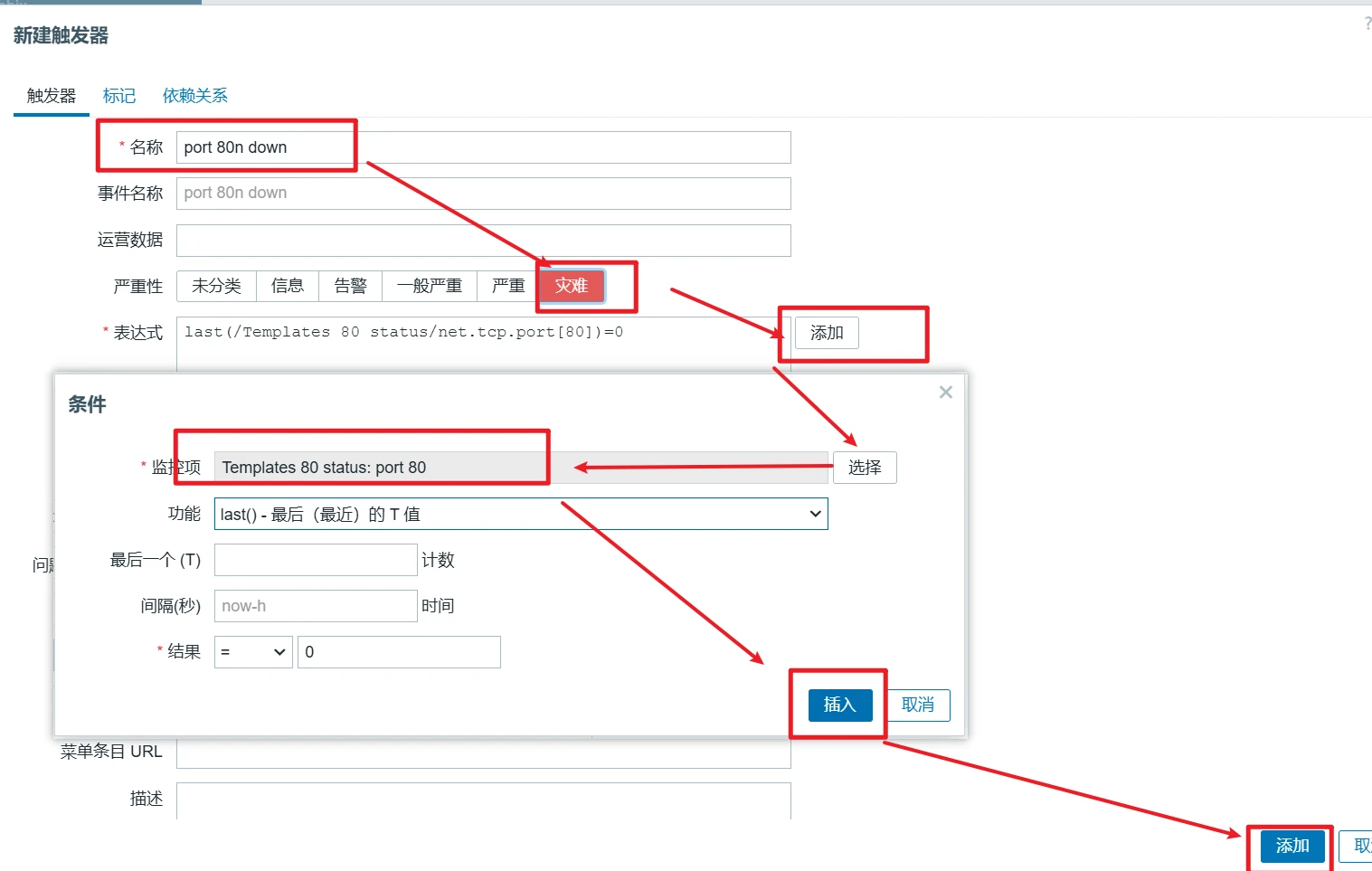Open the 依赖关系 tab

coord(194,96)
